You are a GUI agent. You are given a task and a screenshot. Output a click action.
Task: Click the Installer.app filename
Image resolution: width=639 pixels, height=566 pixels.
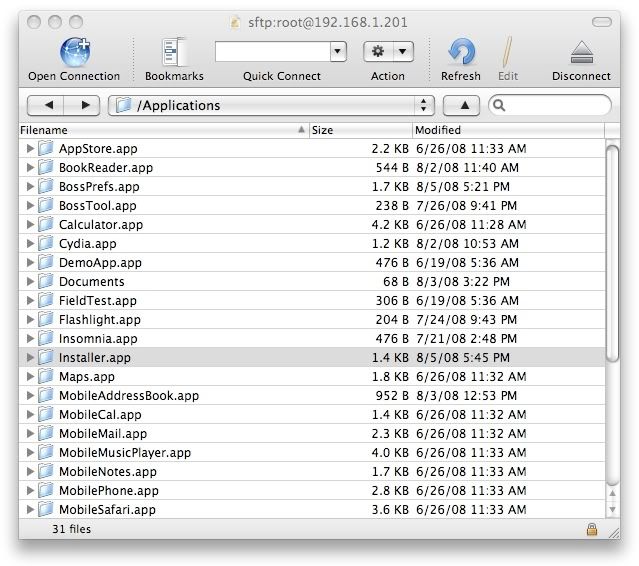pyautogui.click(x=95, y=358)
